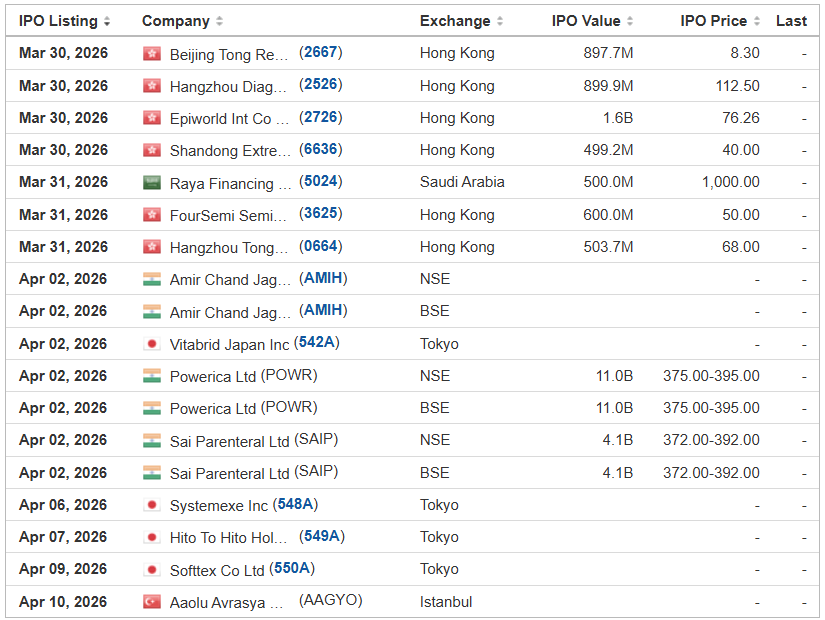Open ticker link 2667

[320, 52]
